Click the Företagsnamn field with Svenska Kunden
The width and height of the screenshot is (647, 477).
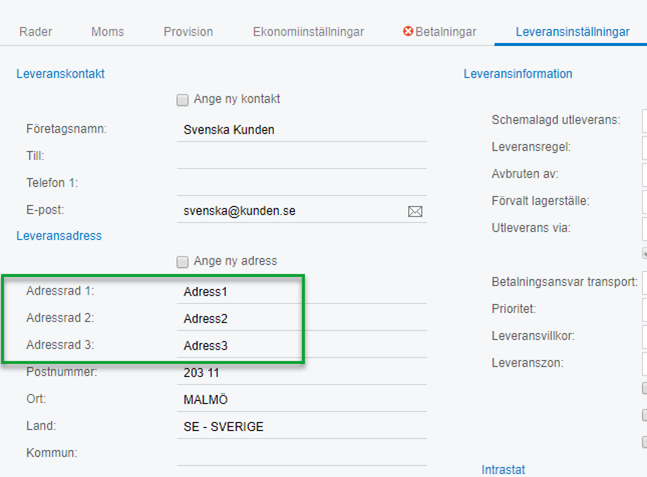300,129
